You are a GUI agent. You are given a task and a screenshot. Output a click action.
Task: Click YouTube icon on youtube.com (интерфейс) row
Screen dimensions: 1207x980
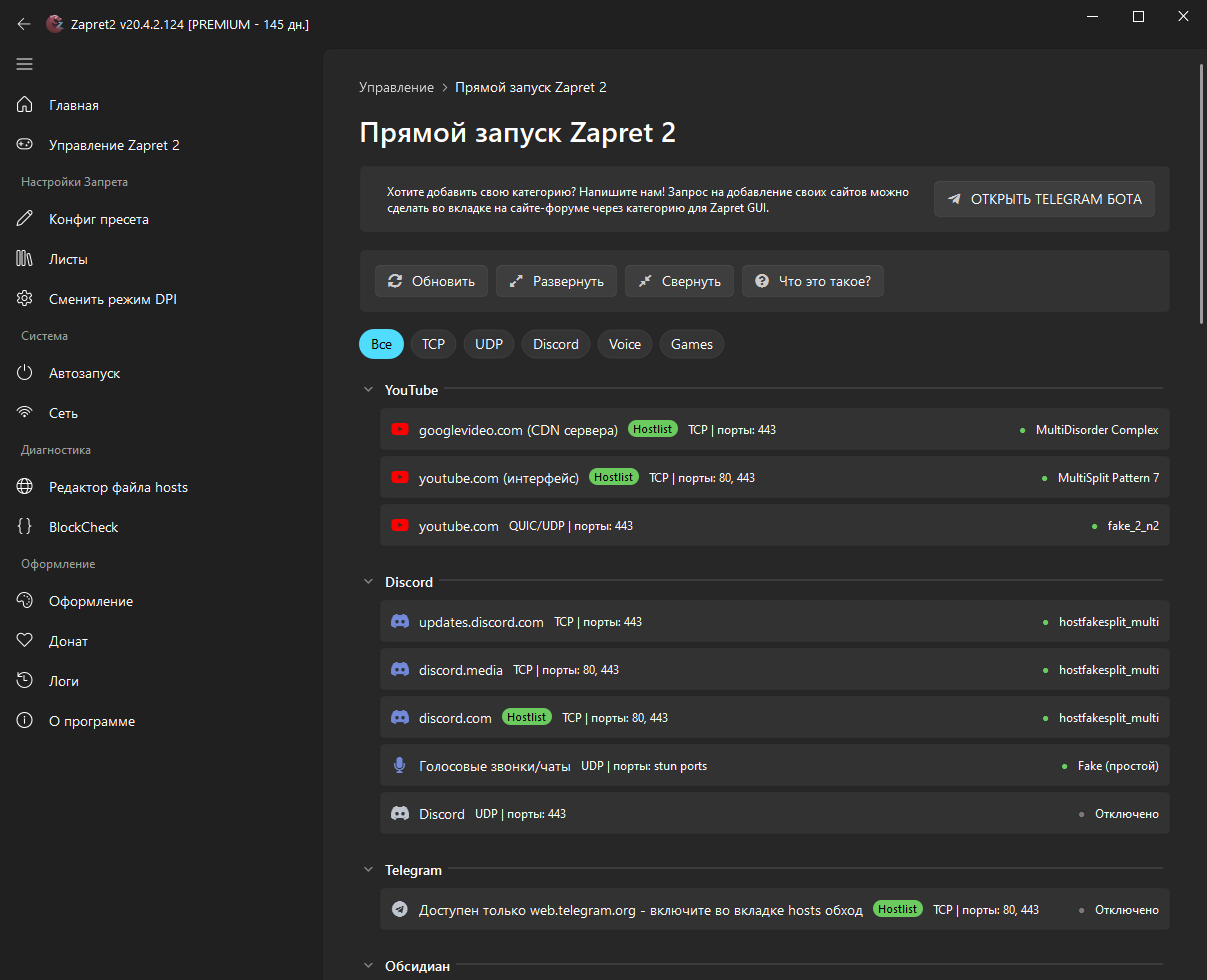400,478
